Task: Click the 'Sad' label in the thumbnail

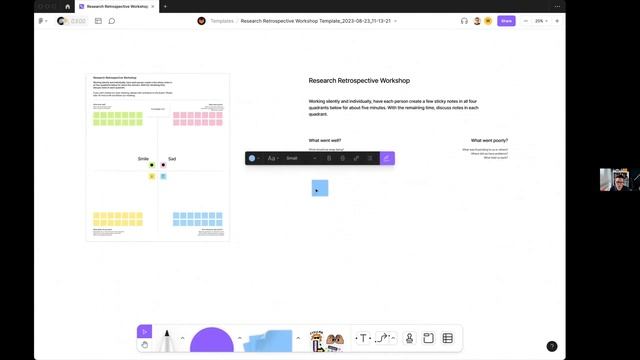Action: (x=172, y=159)
